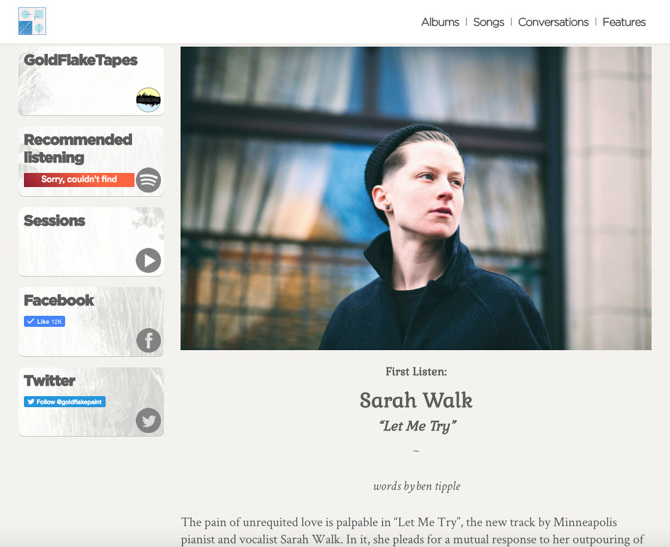Open the Features navigation link

[624, 22]
